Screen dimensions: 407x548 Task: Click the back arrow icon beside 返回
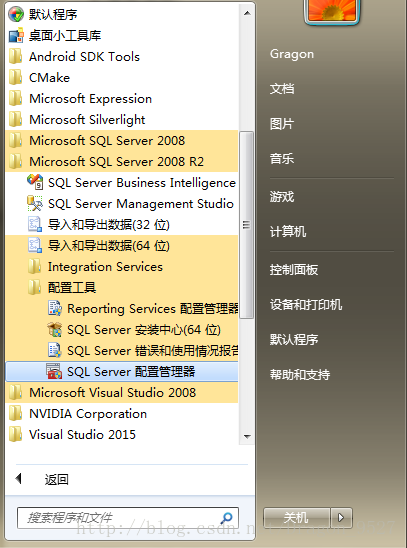tap(19, 479)
